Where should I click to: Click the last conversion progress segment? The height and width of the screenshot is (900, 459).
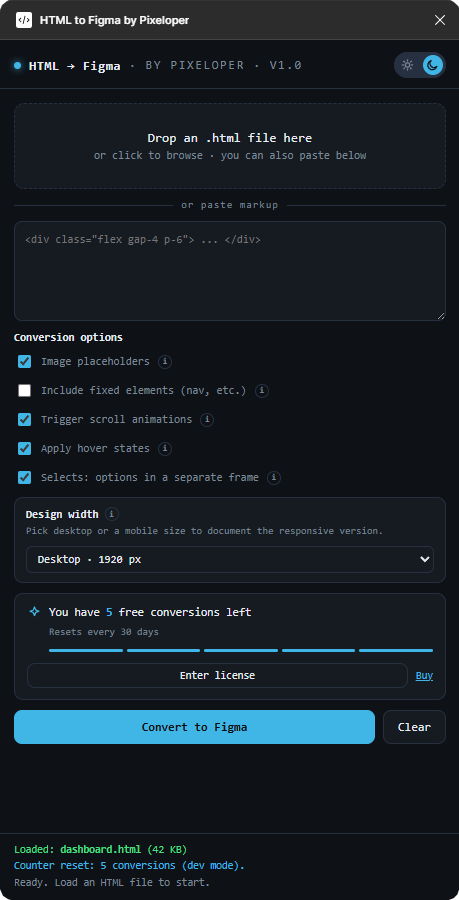(396, 650)
